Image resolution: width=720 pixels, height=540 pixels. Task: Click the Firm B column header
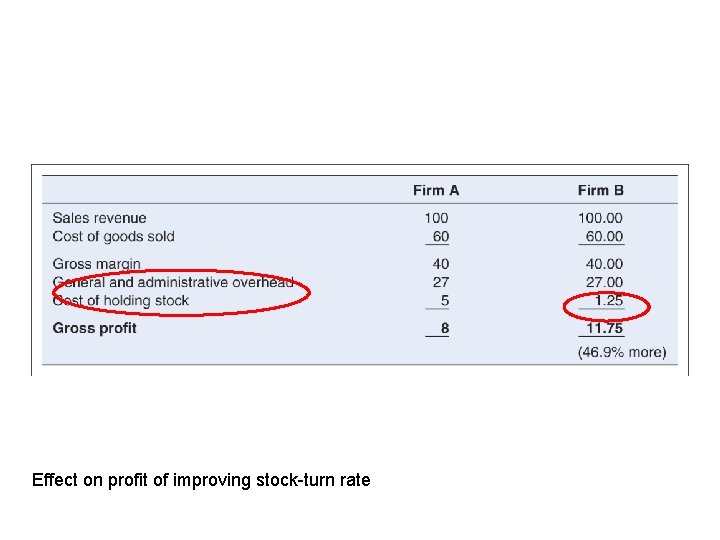pyautogui.click(x=600, y=190)
